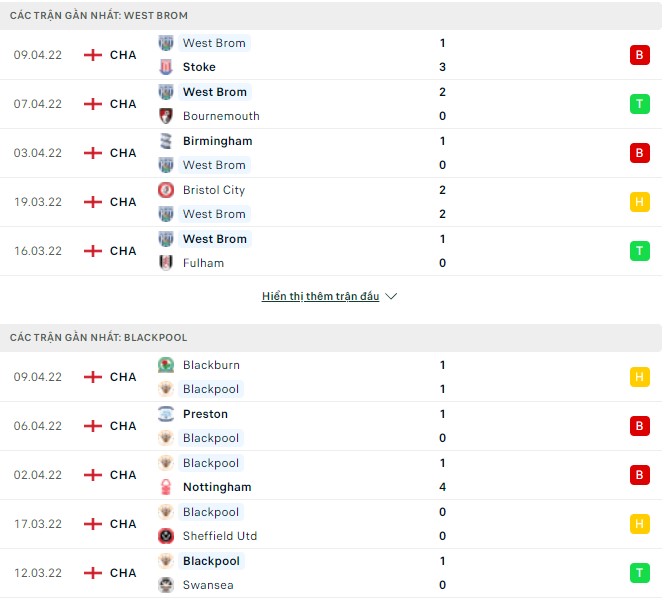The width and height of the screenshot is (667, 600).
Task: Click 'Các trận gần nhất: Blackpool' header
Action: point(98,338)
